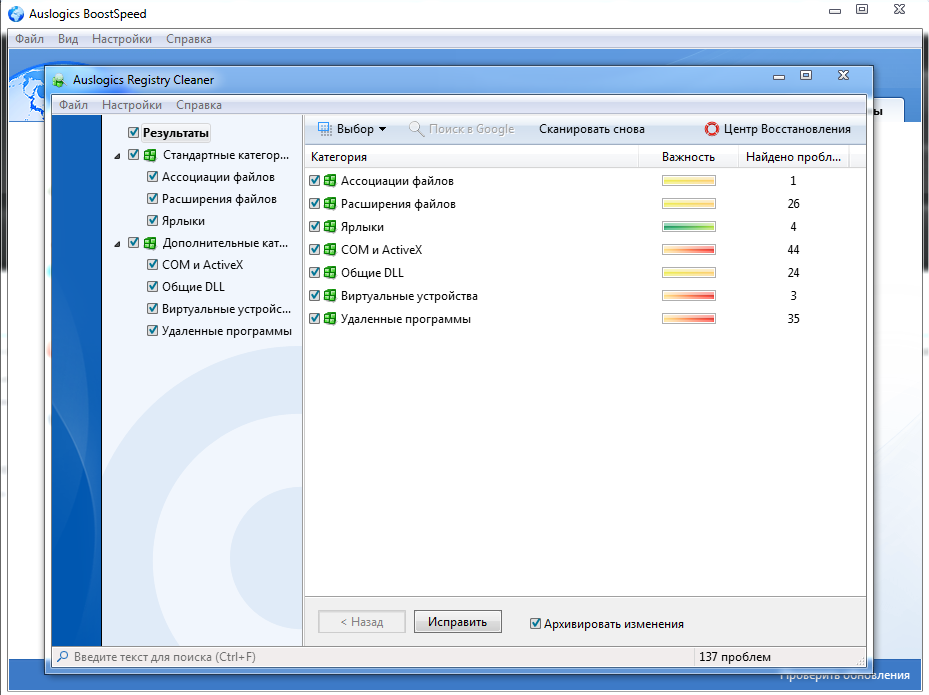Click the green icon of COM и ActiveX row
Image resolution: width=929 pixels, height=695 pixels.
click(330, 249)
